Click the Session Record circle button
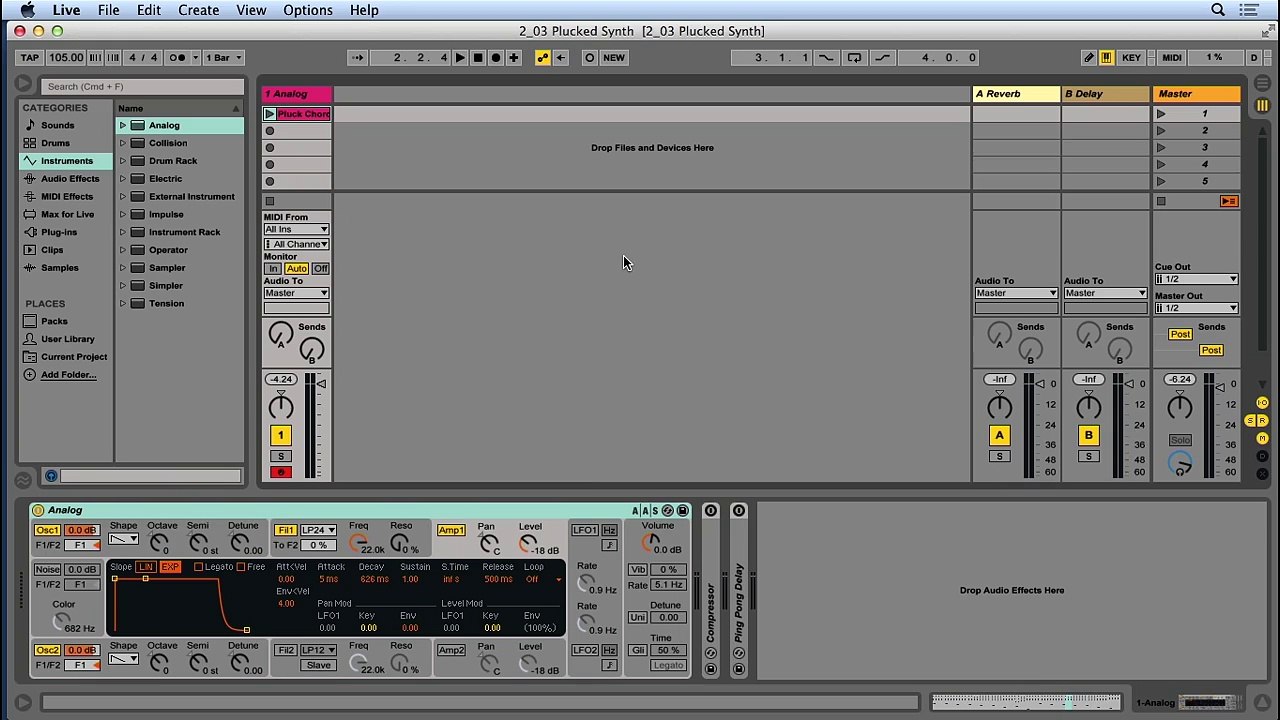This screenshot has width=1280, height=720. [x=589, y=57]
